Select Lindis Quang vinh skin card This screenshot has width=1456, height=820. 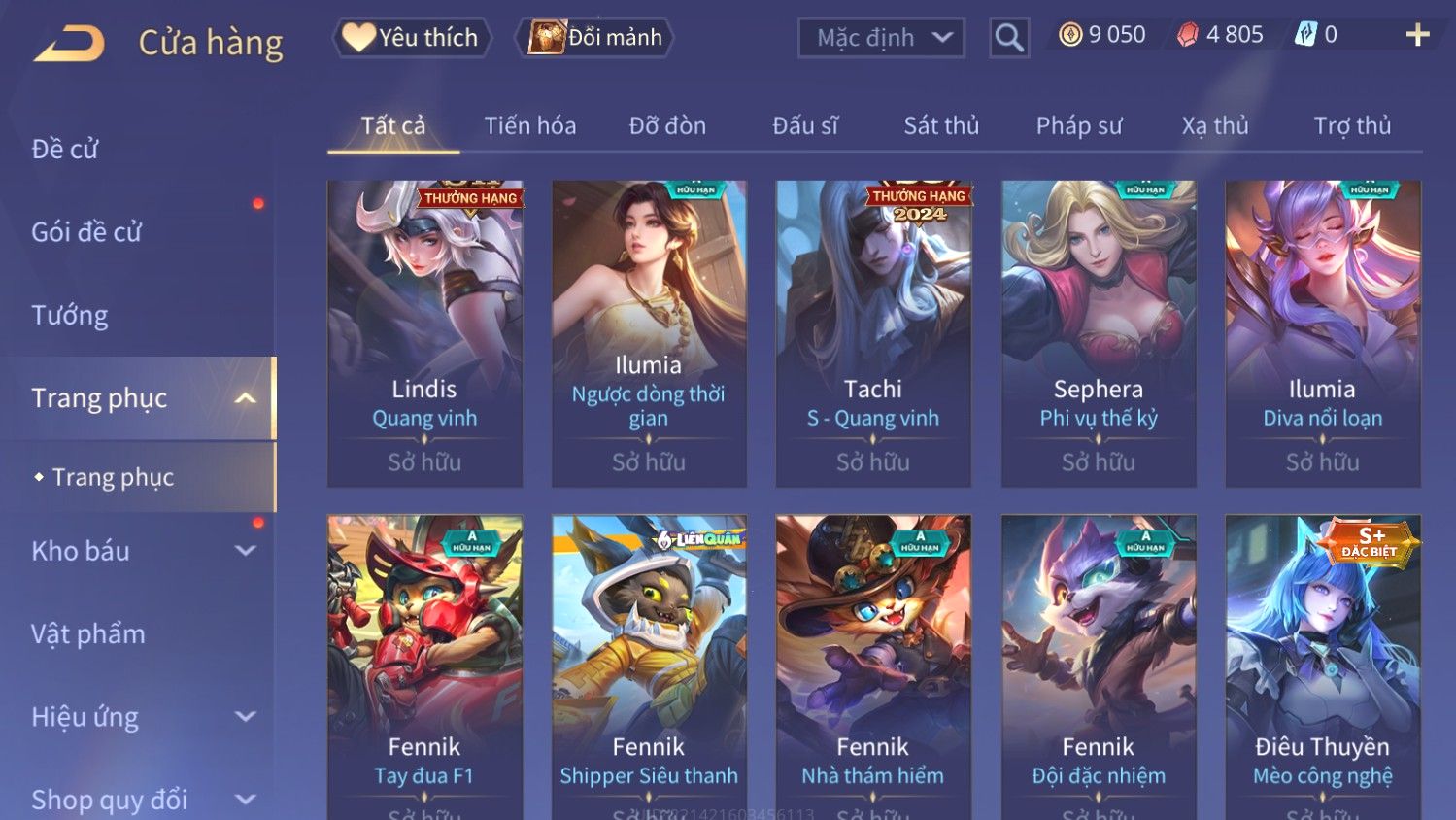tap(425, 333)
